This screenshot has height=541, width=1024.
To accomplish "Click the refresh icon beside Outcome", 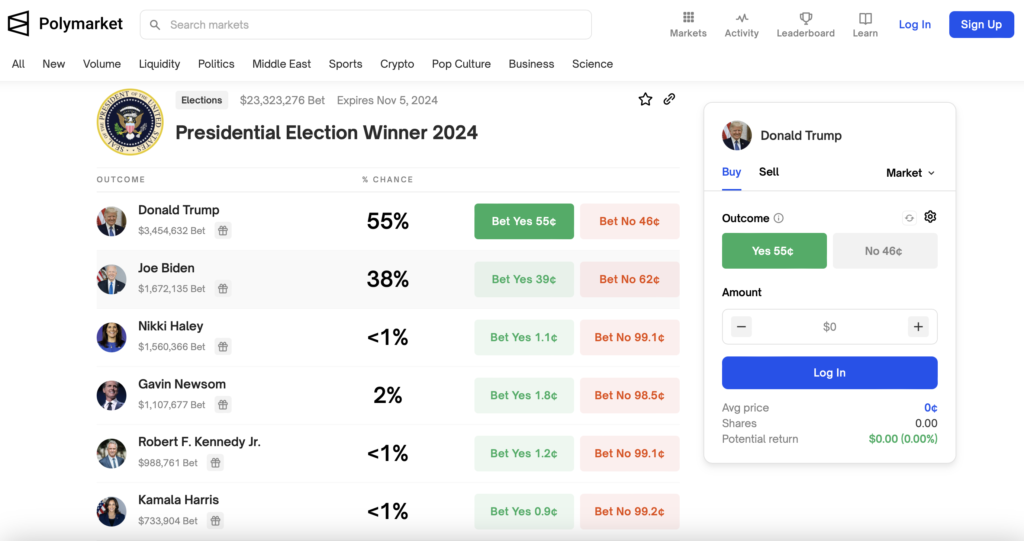I will (909, 218).
